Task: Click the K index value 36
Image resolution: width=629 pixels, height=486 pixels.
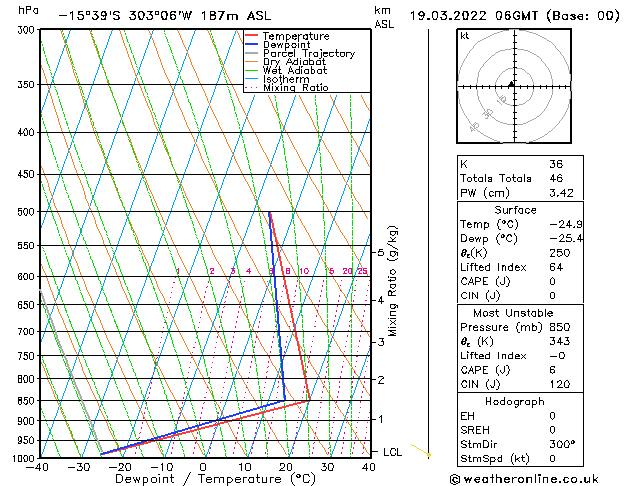Action: click(x=556, y=164)
